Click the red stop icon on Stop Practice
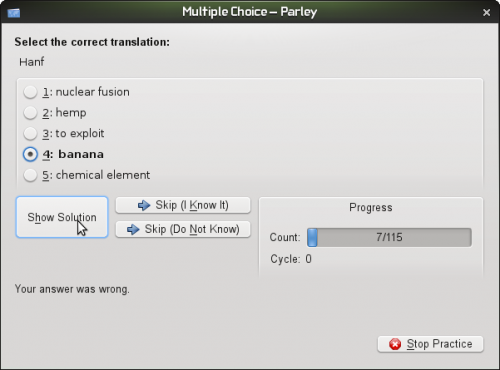Screen dimensions: 500x370 tap(395, 344)
